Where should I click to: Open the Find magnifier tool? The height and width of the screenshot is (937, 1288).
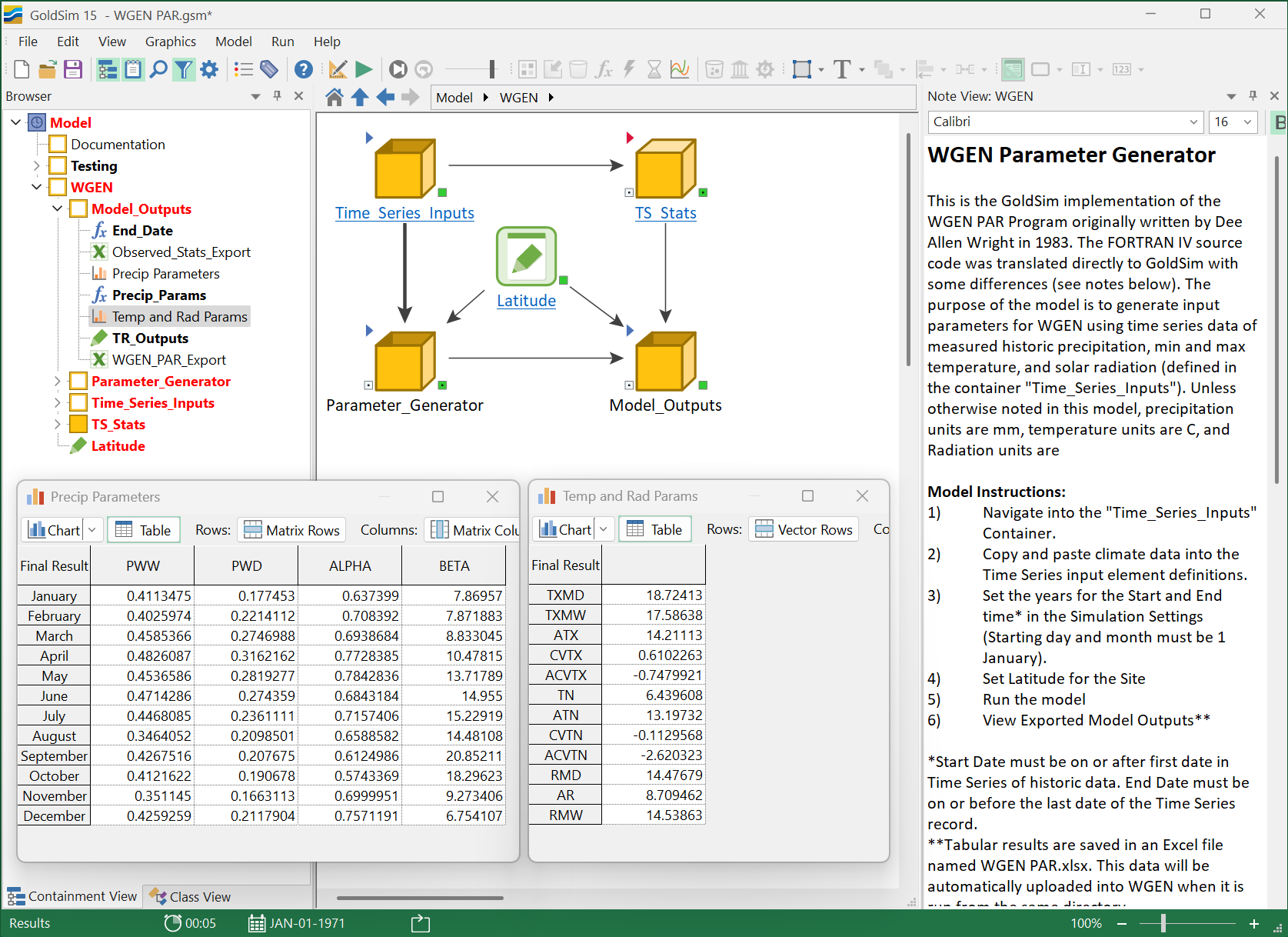pos(158,69)
